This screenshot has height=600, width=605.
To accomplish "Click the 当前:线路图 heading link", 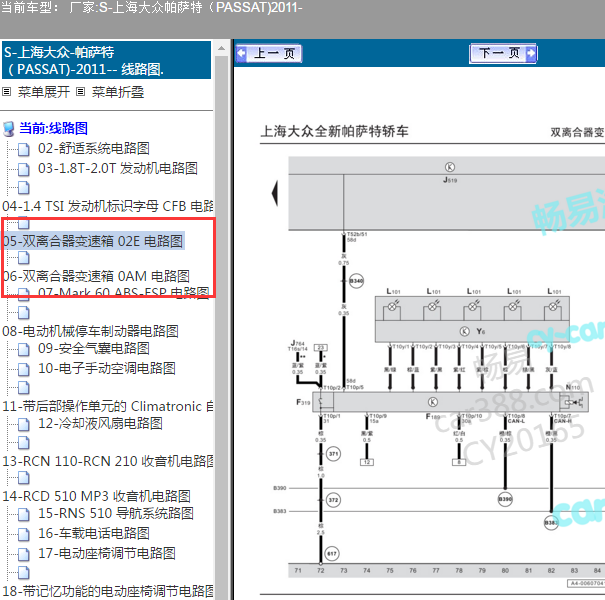I will pyautogui.click(x=54, y=128).
